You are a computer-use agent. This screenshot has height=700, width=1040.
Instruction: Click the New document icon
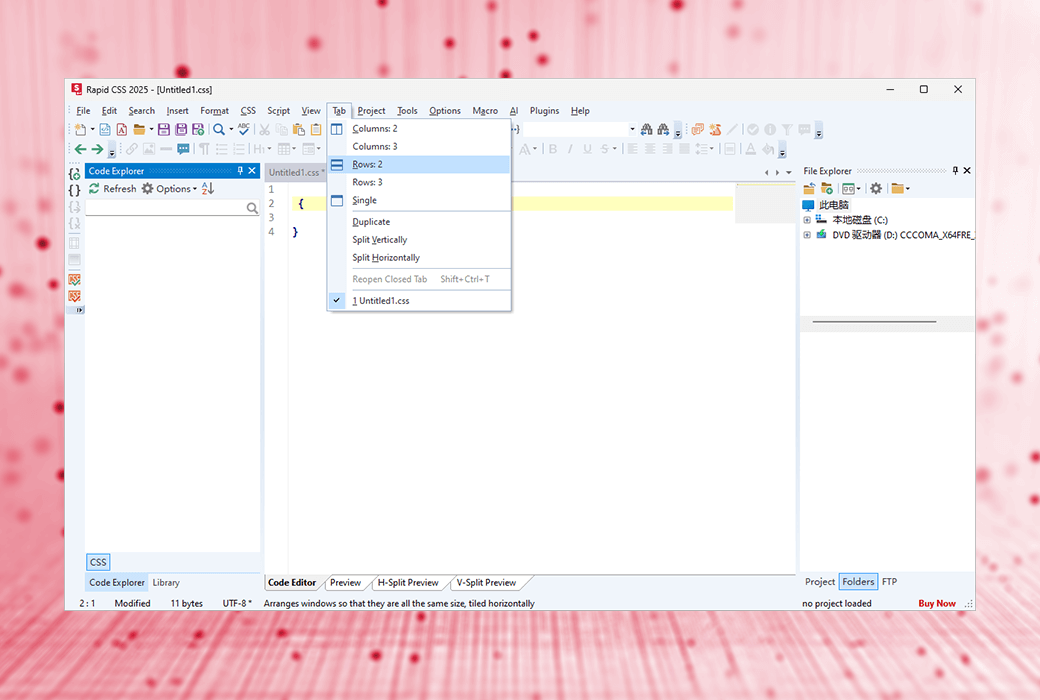(x=80, y=129)
